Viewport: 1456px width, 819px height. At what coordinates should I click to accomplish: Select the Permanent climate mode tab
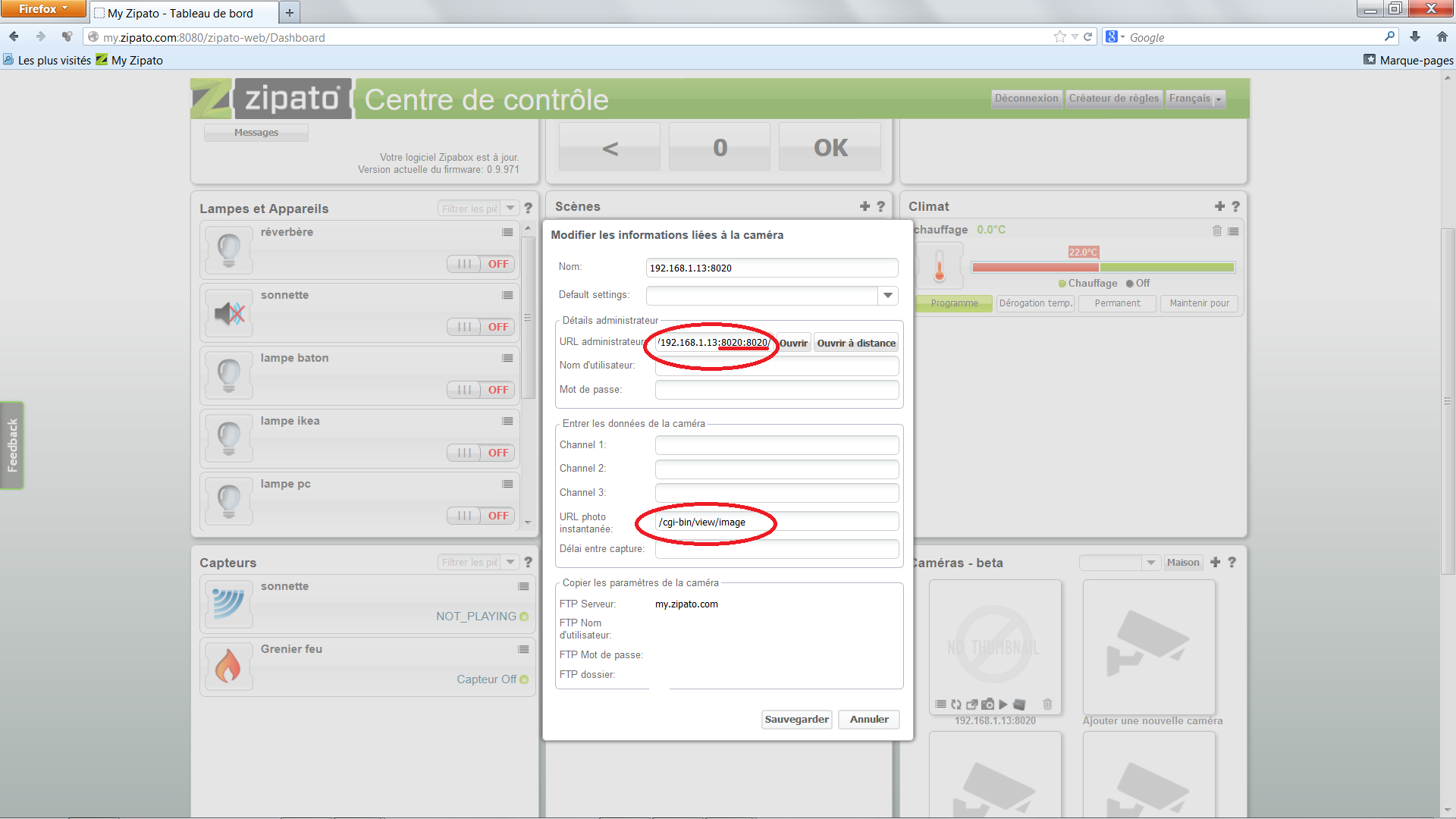point(1117,303)
